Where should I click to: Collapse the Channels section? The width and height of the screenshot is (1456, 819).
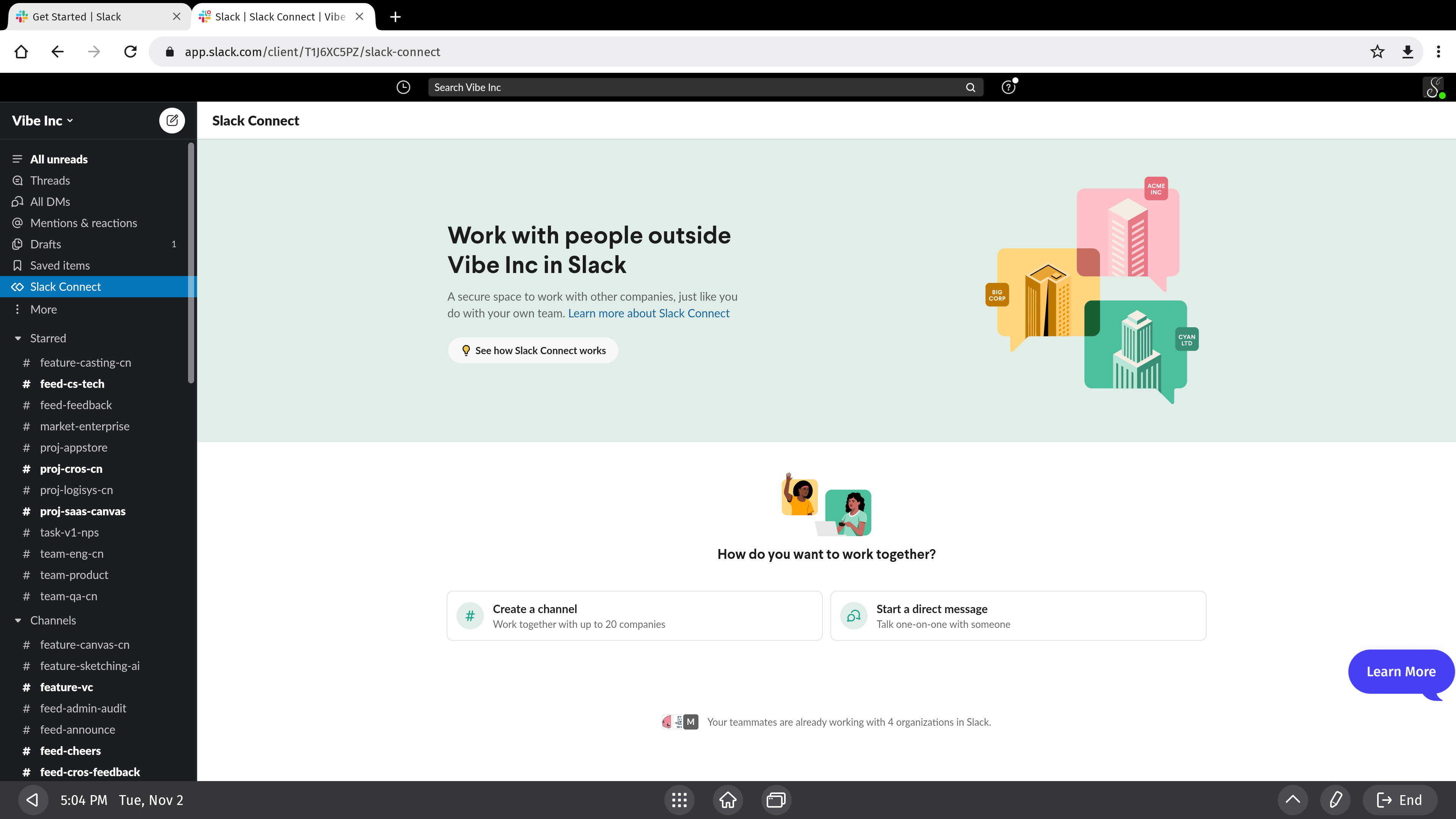18,620
